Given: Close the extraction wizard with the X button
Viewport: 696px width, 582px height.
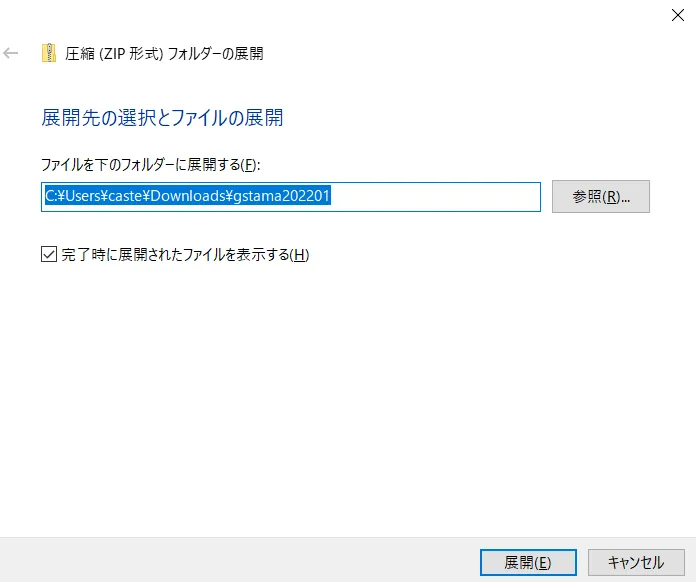Looking at the screenshot, I should (x=677, y=15).
